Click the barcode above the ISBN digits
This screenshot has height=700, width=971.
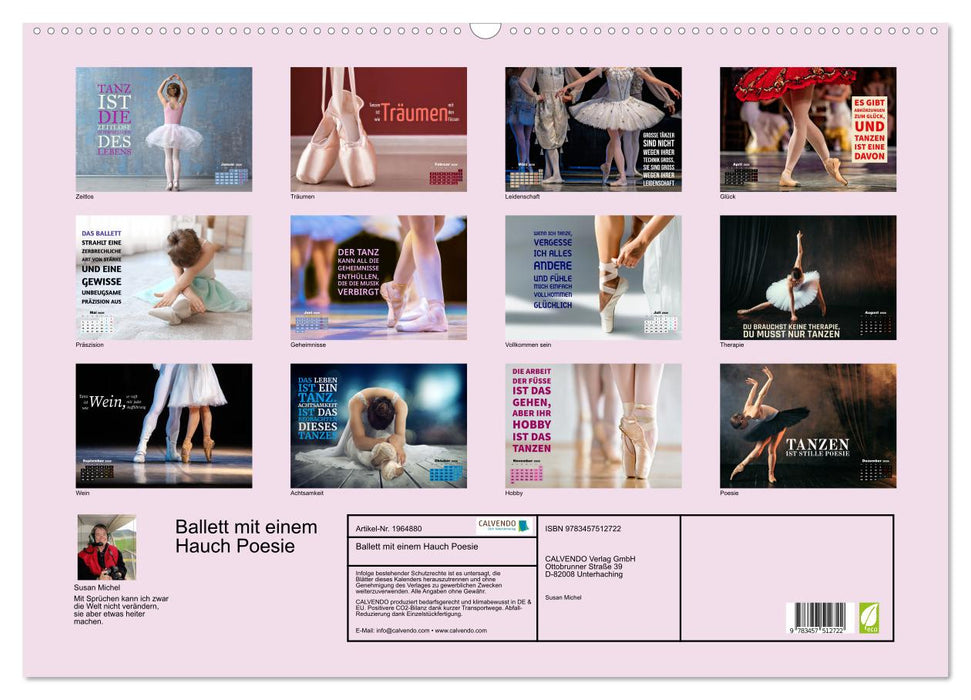click(822, 615)
